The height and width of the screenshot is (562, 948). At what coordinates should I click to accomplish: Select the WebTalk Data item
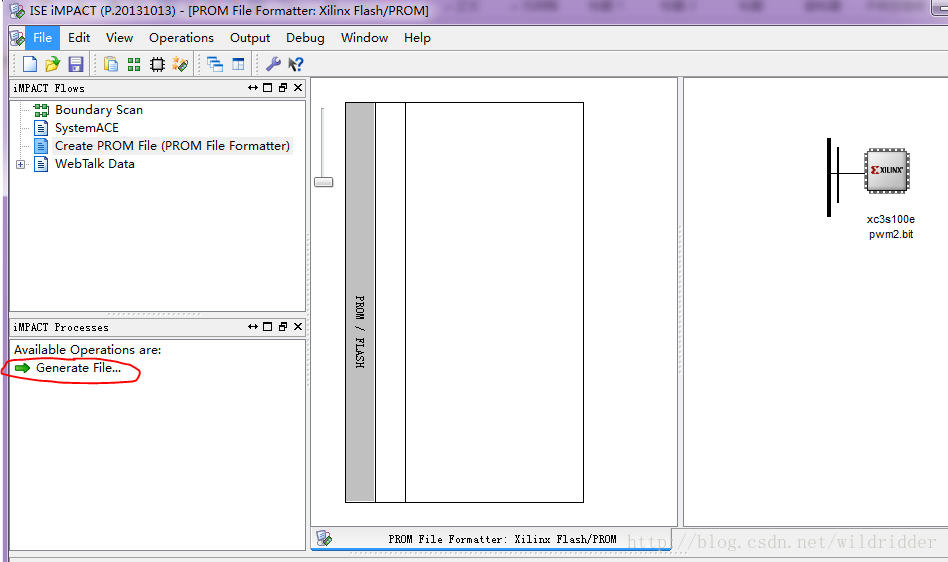point(95,164)
